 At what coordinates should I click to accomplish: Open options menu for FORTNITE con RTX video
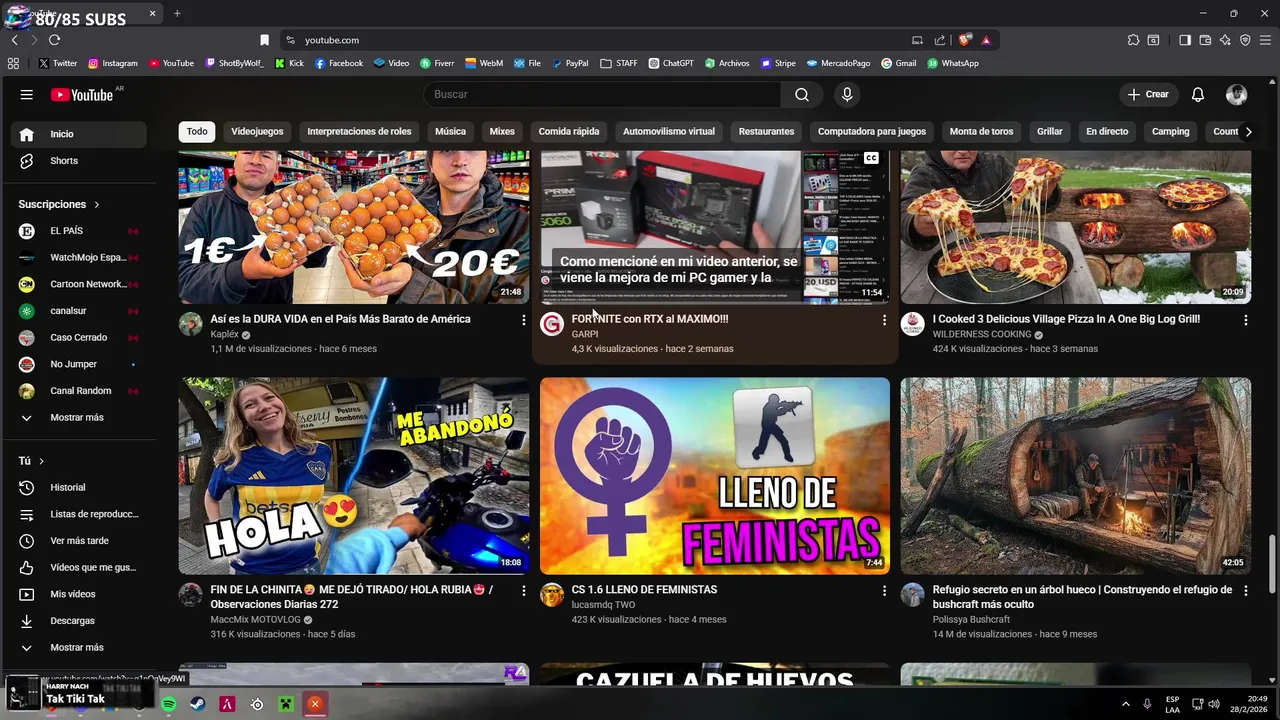884,320
